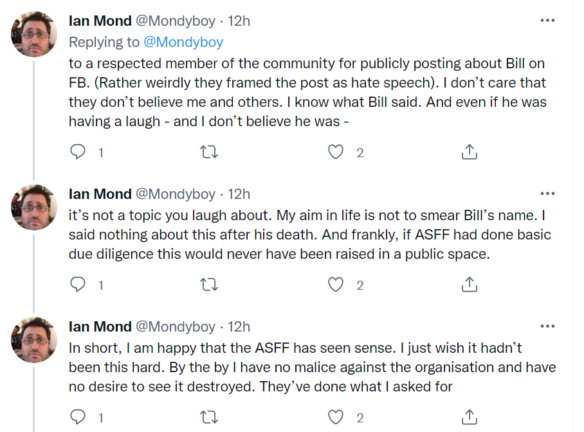This screenshot has height=432, width=584.
Task: Retweet the tweet about ASFF seeing sense
Action: pyautogui.click(x=209, y=417)
